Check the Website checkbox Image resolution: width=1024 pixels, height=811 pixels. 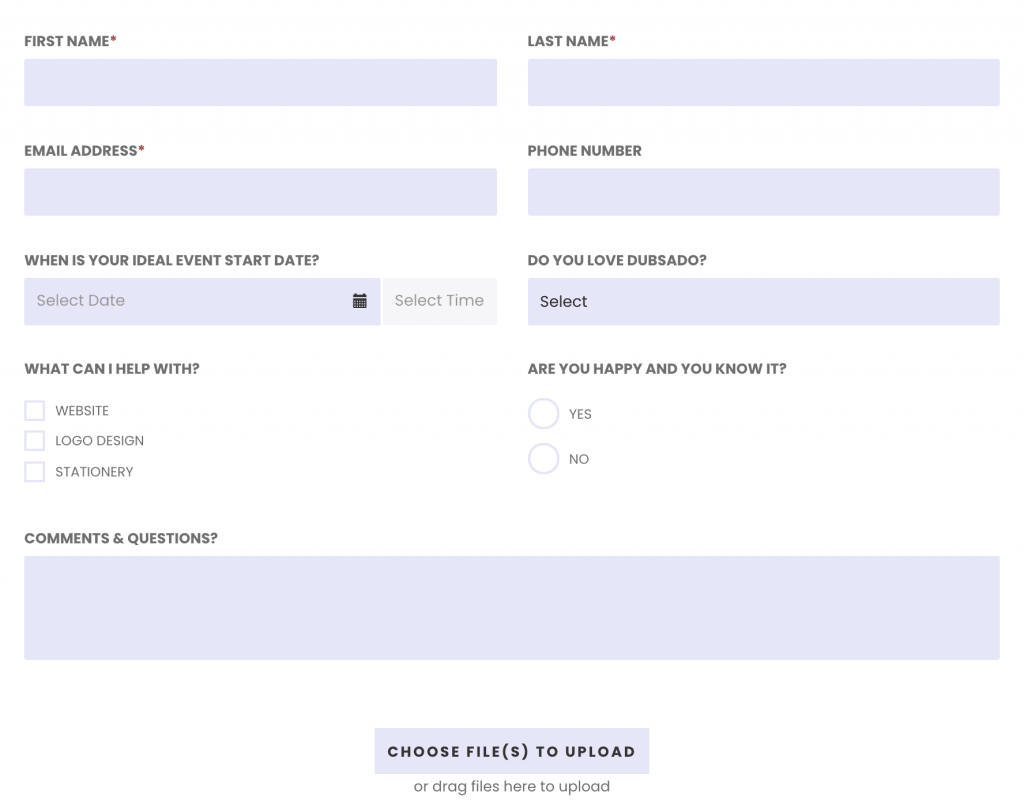[35, 411]
